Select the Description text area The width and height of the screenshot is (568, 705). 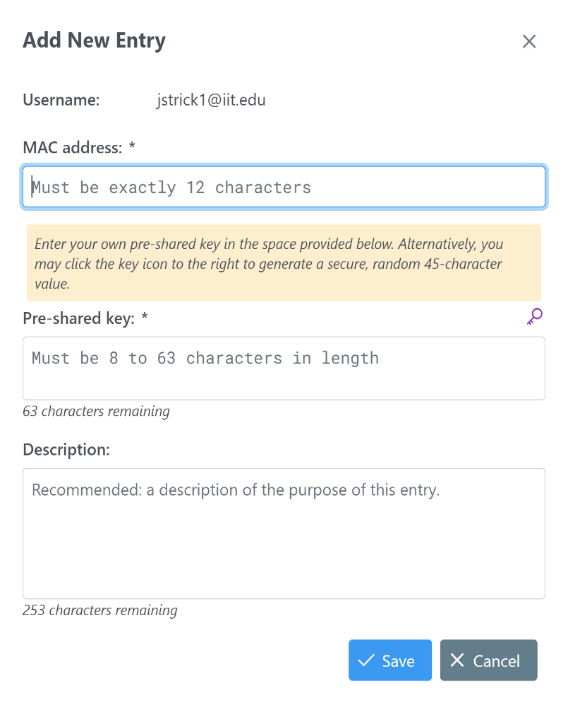284,533
